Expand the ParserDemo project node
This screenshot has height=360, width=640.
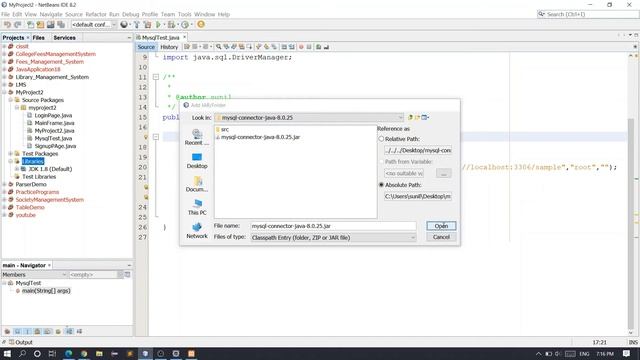tap(4, 184)
